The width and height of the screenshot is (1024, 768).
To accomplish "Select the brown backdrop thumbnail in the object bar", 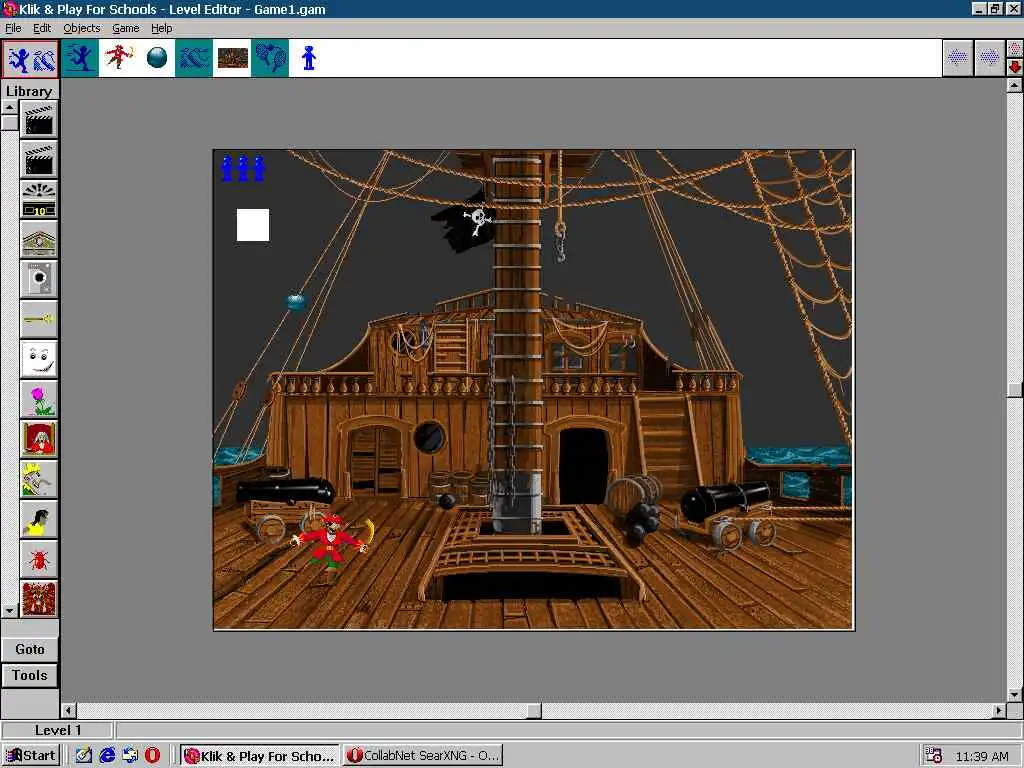I will tap(232, 58).
